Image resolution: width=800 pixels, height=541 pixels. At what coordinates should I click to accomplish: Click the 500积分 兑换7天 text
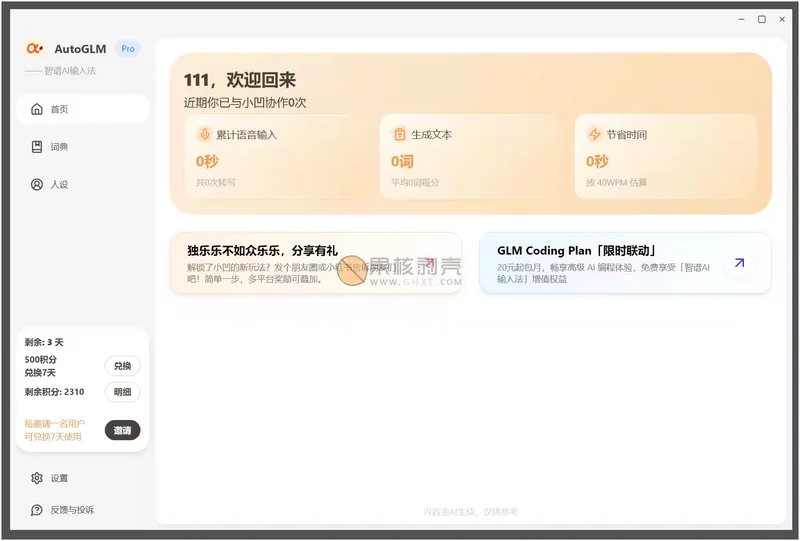click(x=41, y=366)
